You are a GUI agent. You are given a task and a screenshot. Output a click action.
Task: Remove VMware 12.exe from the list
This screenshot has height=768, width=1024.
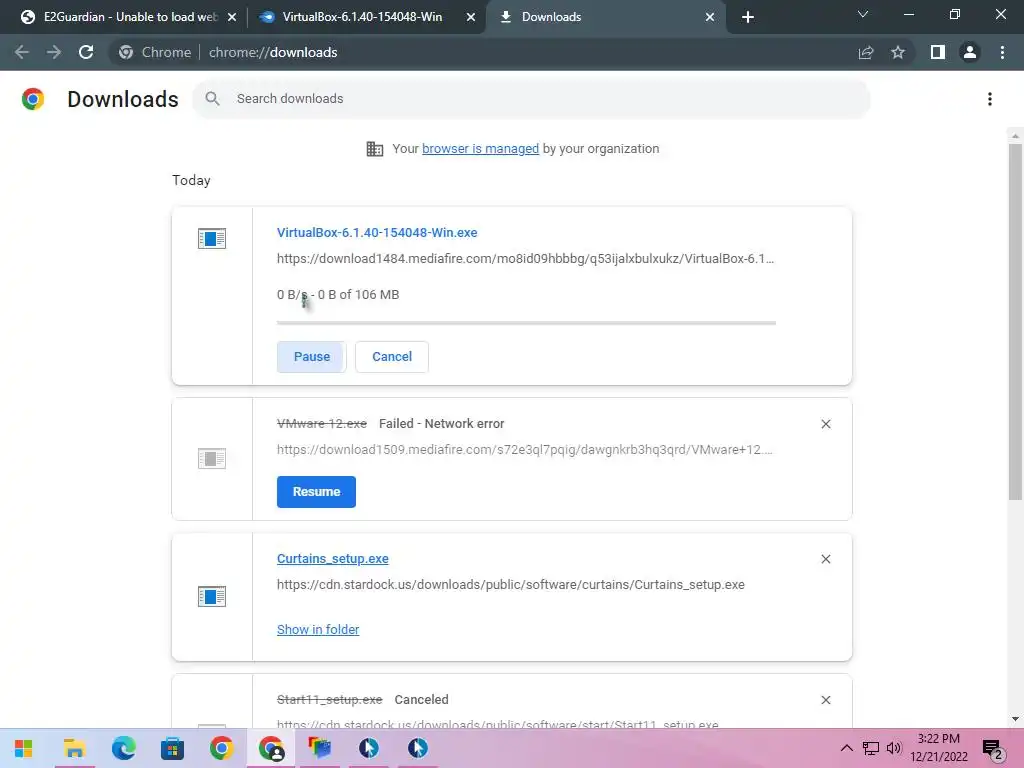coord(825,424)
